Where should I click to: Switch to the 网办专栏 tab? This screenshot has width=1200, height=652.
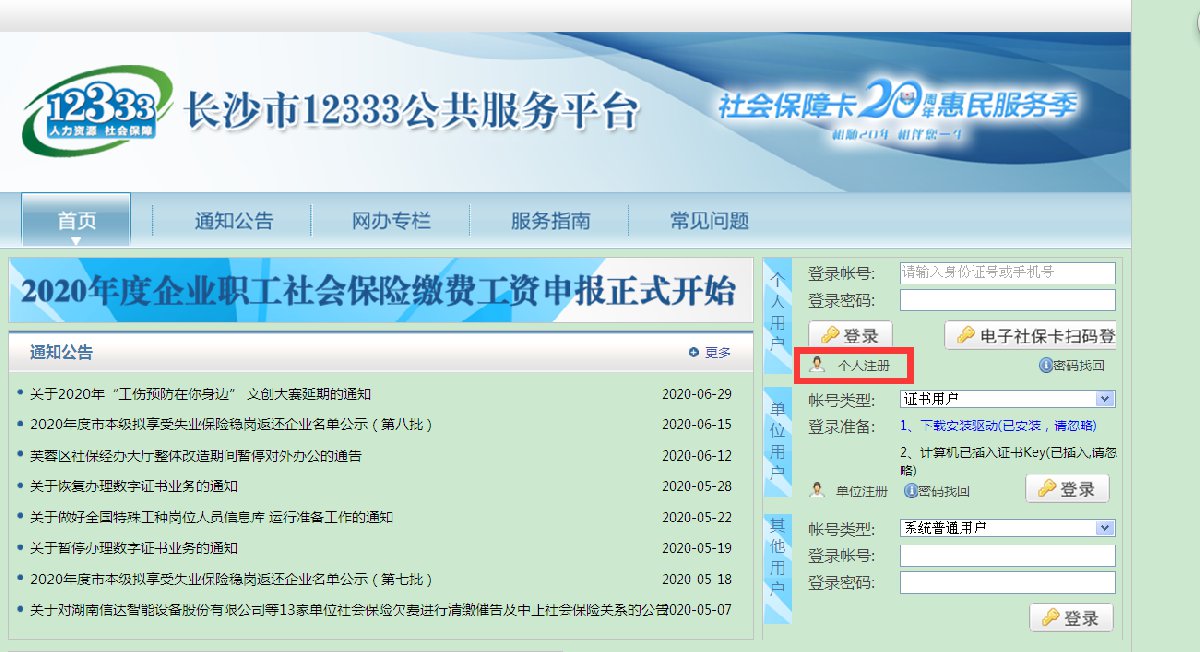coord(391,221)
